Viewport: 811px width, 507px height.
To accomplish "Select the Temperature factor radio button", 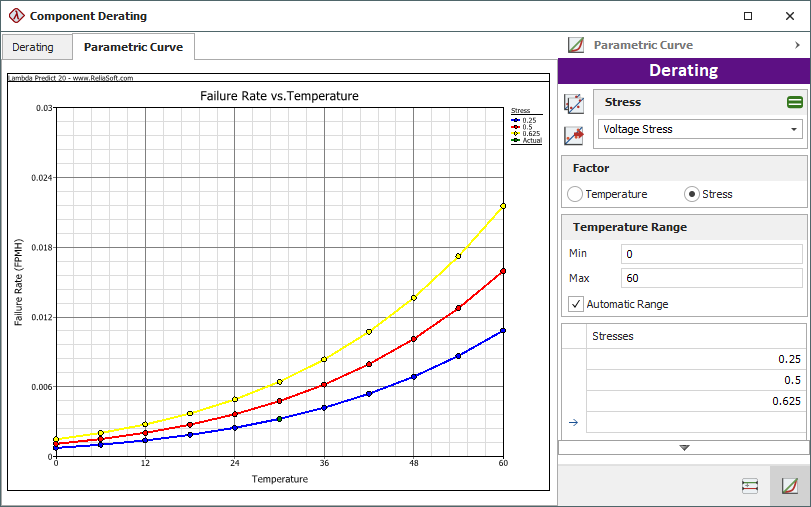I will (x=575, y=194).
